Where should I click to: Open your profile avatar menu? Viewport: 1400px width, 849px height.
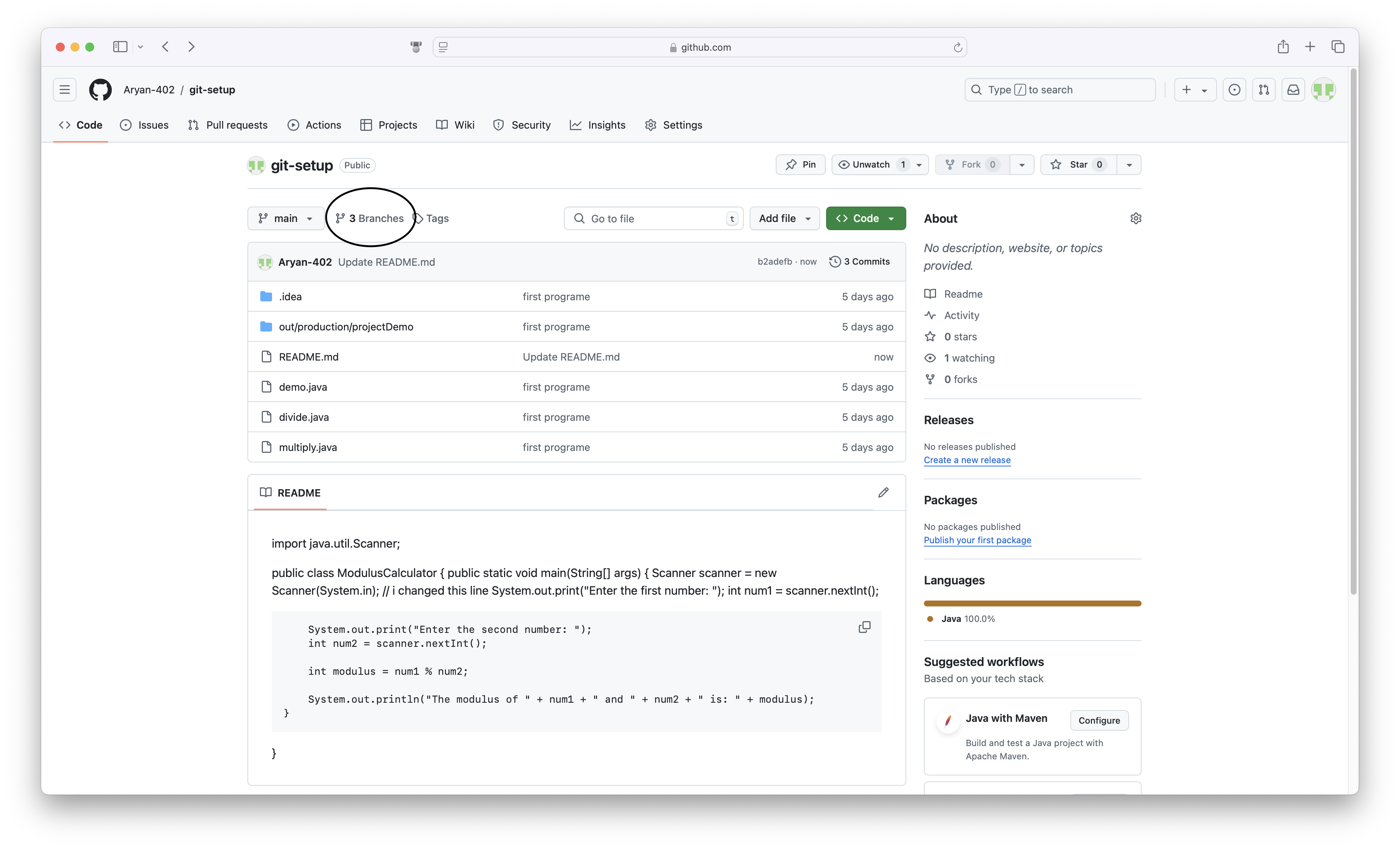1324,89
